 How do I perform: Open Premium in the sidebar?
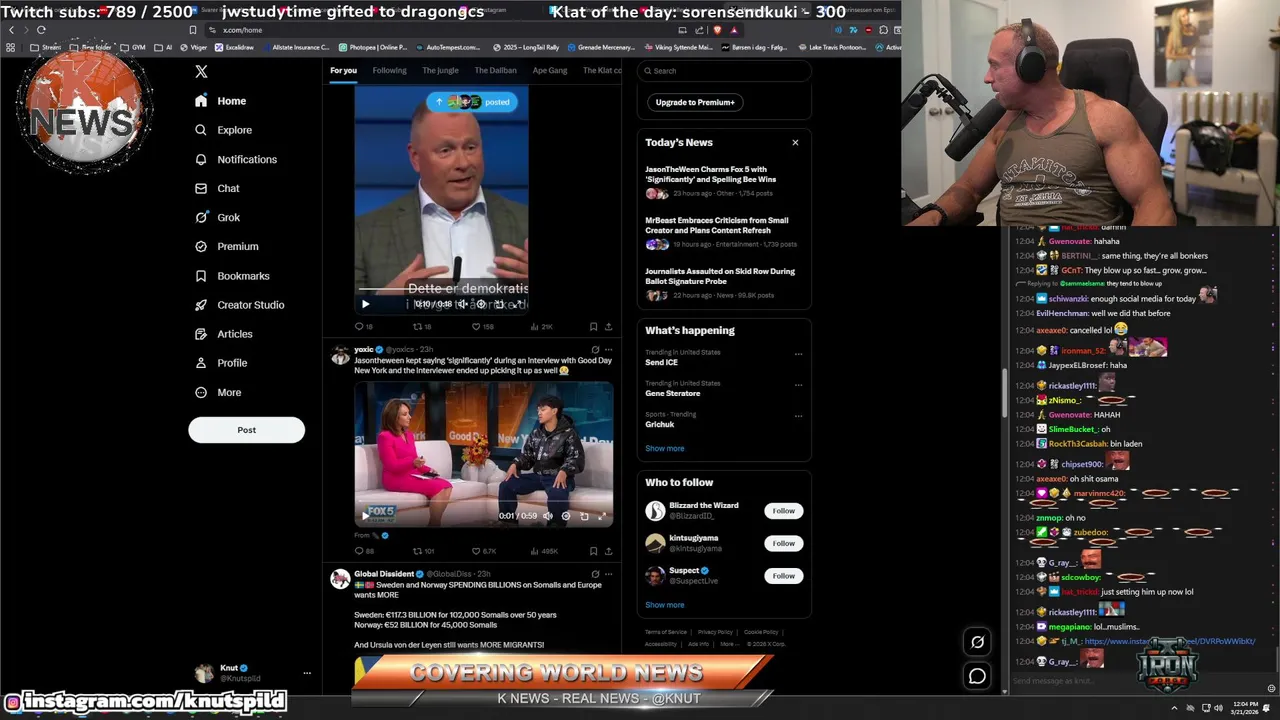(226, 246)
